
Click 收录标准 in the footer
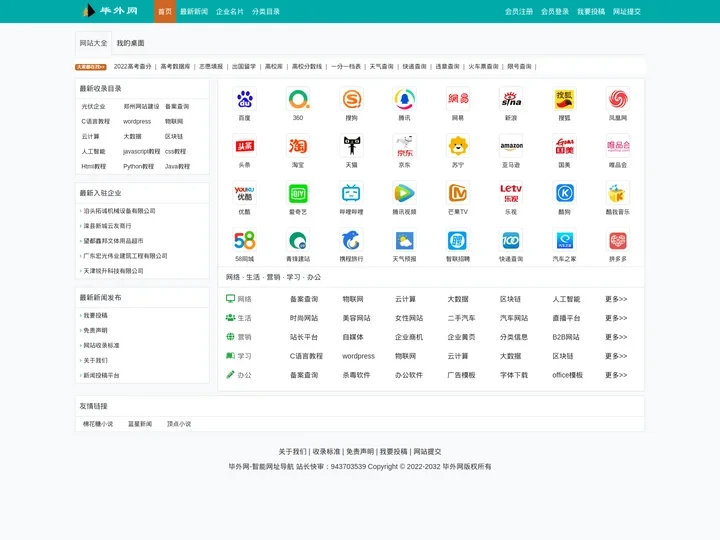point(326,452)
